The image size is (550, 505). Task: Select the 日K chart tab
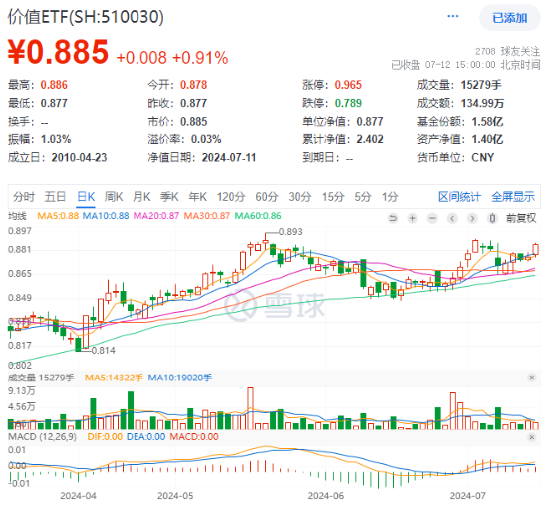[x=86, y=197]
